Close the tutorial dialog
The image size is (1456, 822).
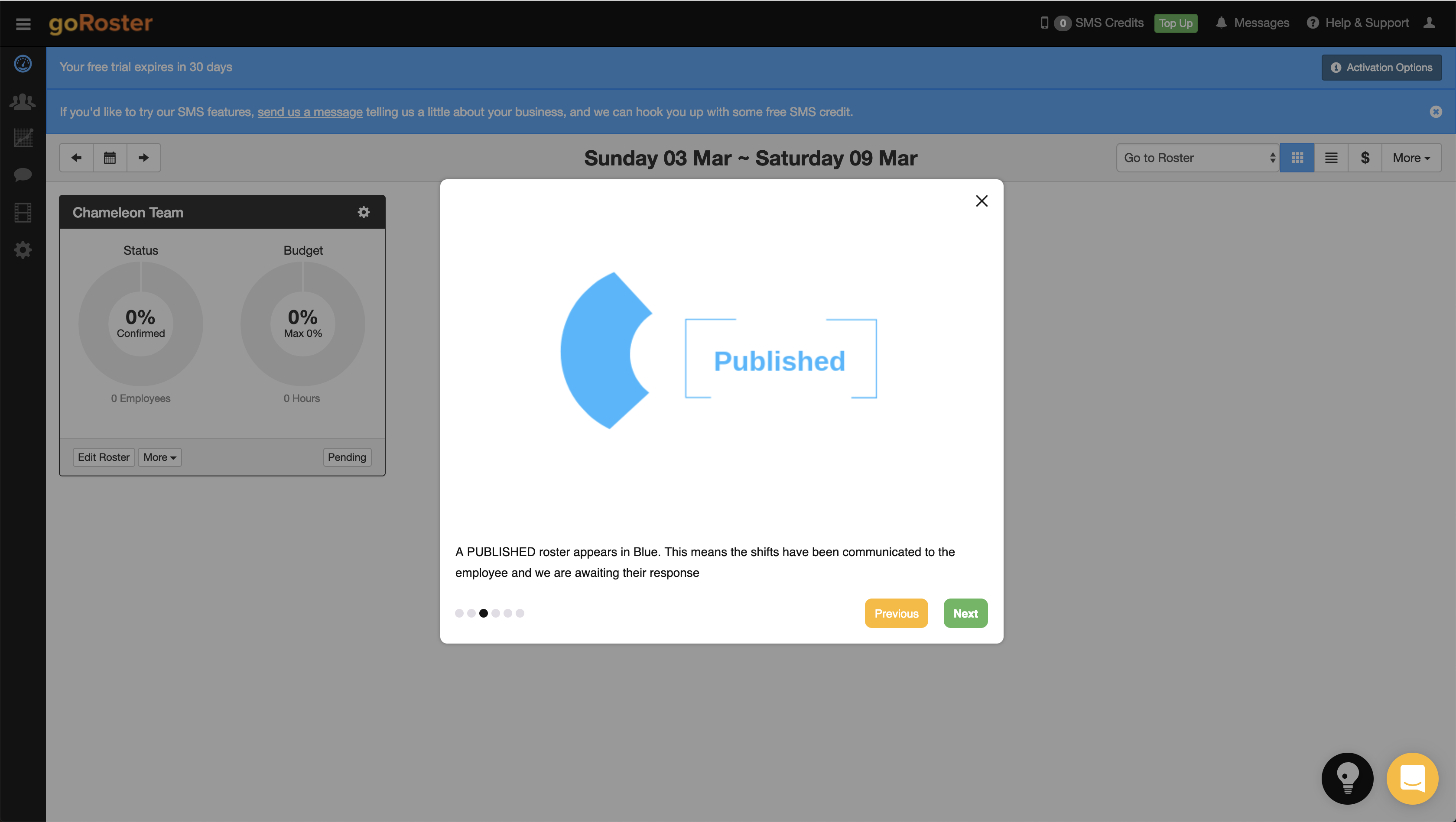pos(982,201)
